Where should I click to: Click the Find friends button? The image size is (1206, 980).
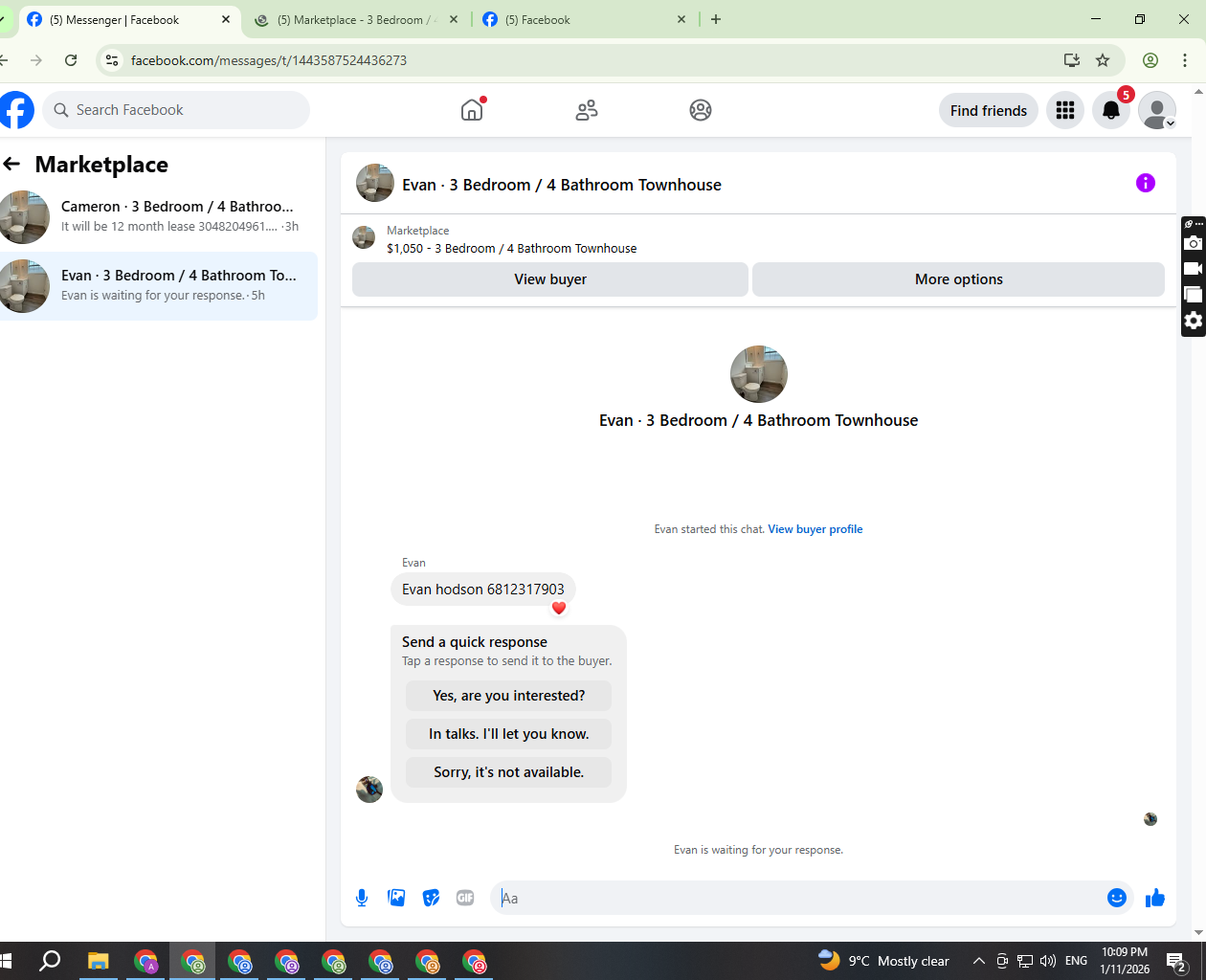pos(989,110)
